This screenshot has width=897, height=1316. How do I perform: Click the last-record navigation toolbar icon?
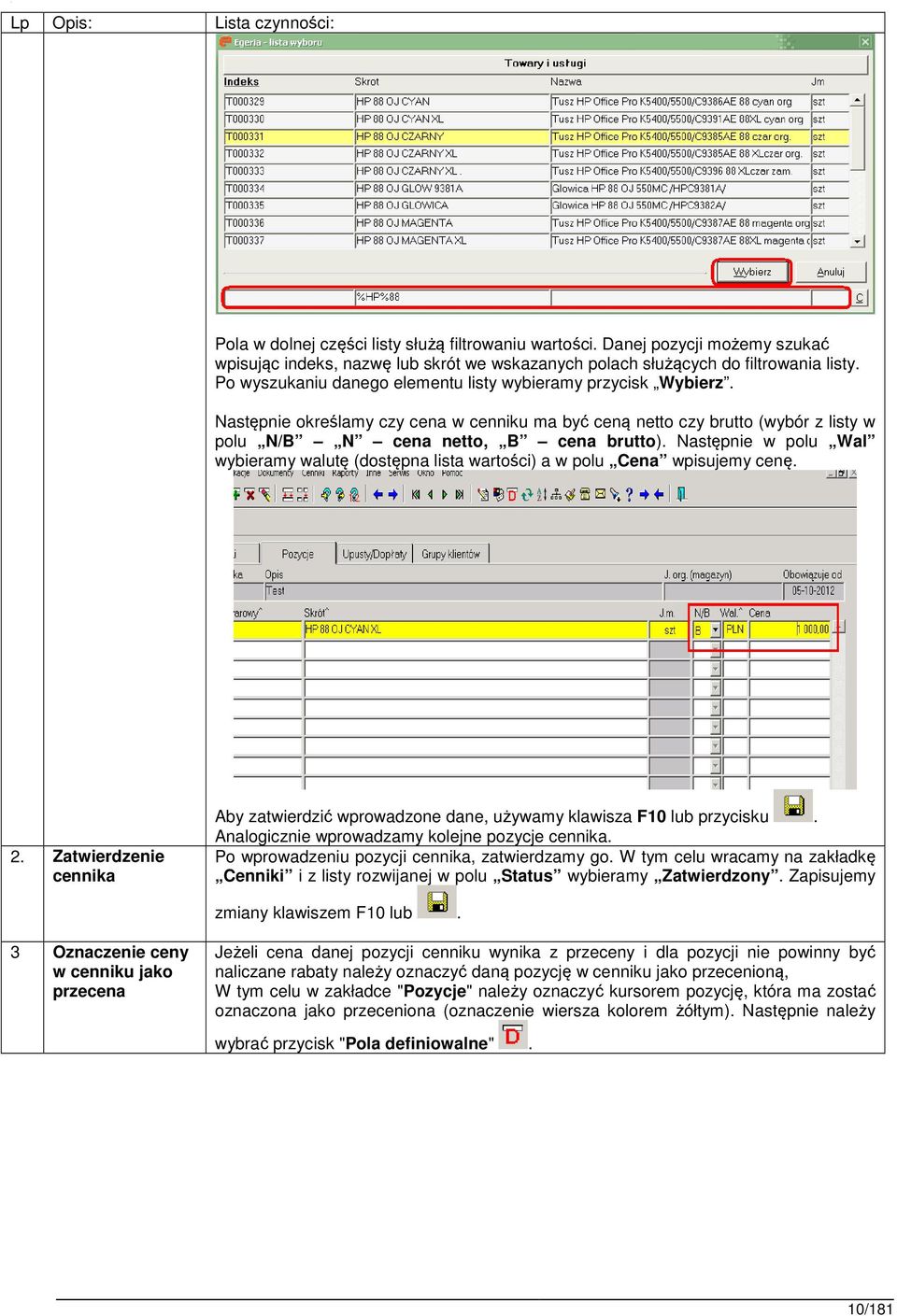(x=460, y=495)
